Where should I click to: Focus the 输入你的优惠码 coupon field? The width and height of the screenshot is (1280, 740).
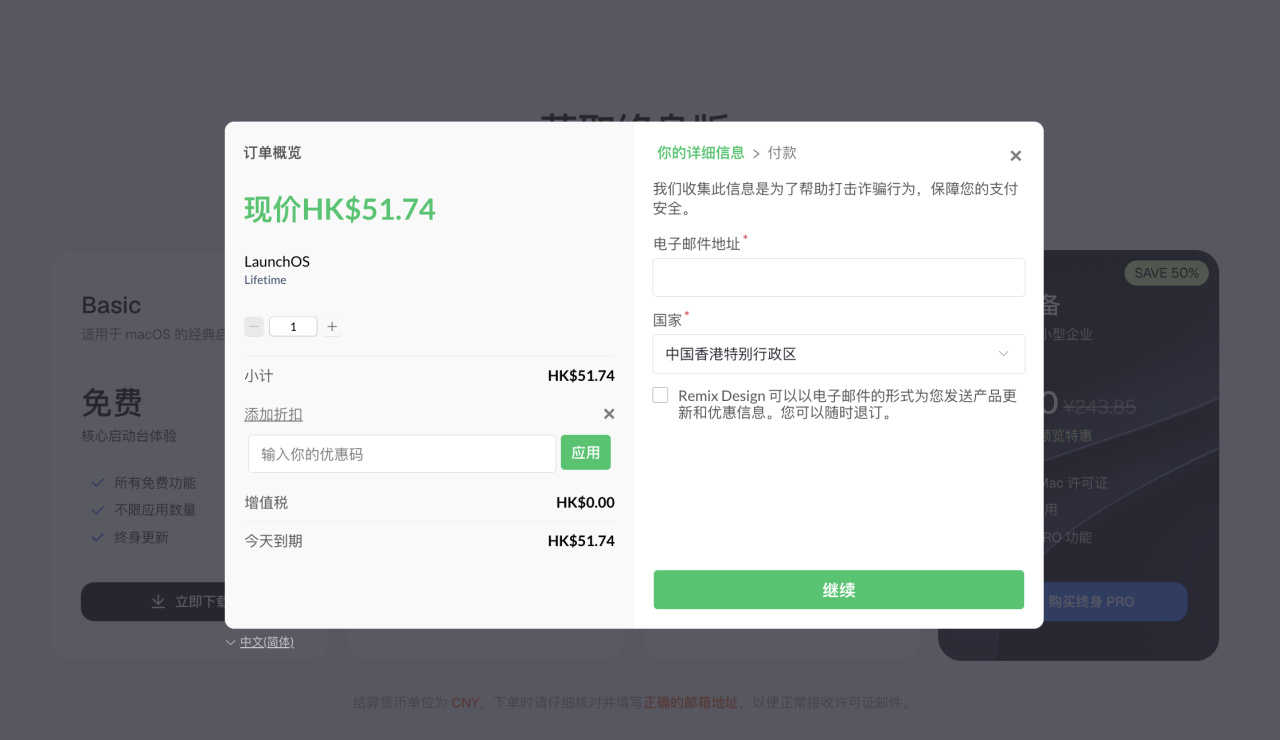point(402,454)
